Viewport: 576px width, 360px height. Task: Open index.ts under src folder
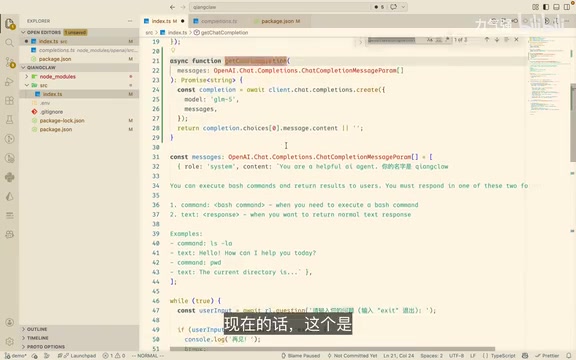[x=79, y=94]
